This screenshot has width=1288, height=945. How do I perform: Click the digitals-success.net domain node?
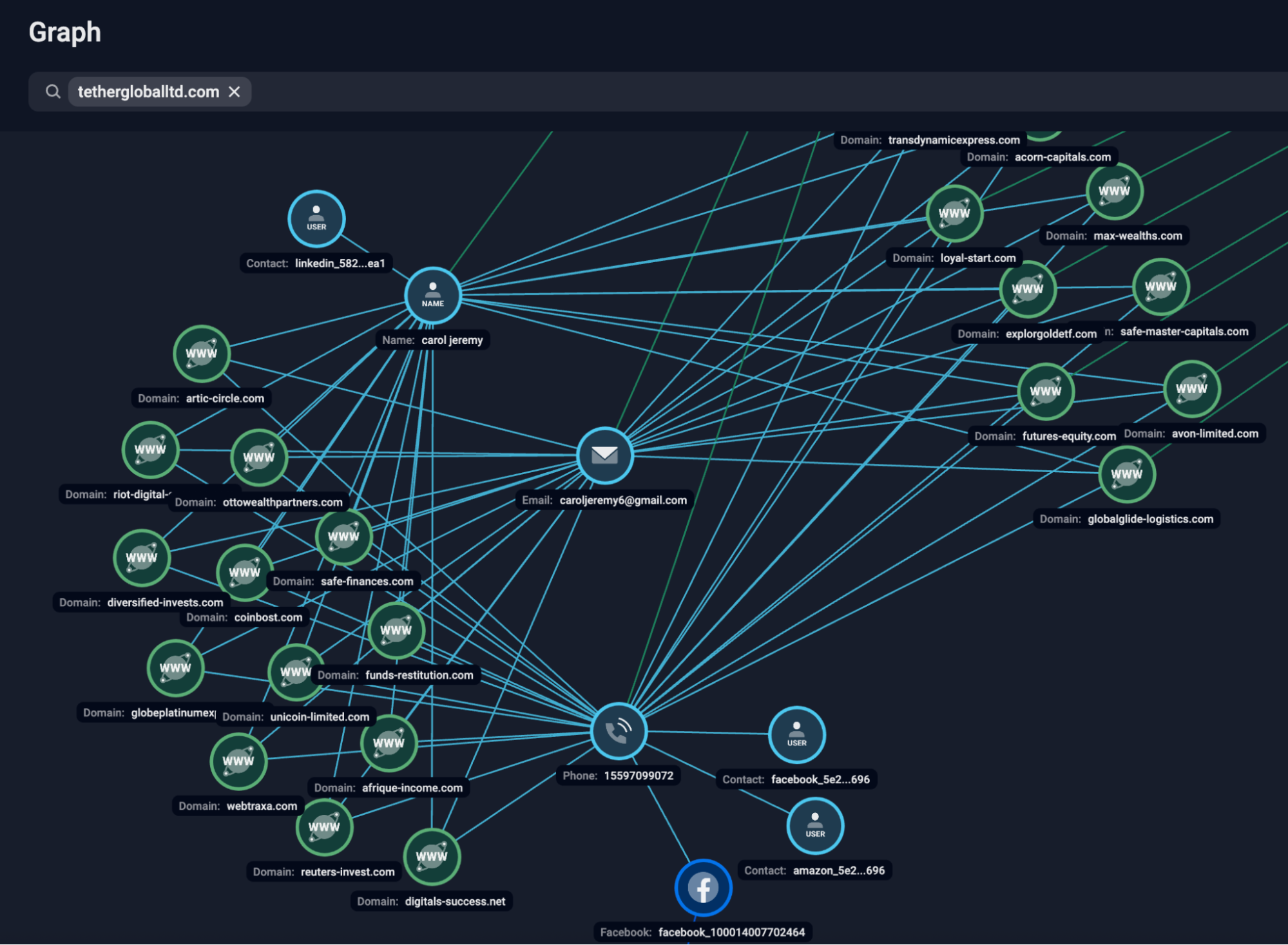pos(432,857)
